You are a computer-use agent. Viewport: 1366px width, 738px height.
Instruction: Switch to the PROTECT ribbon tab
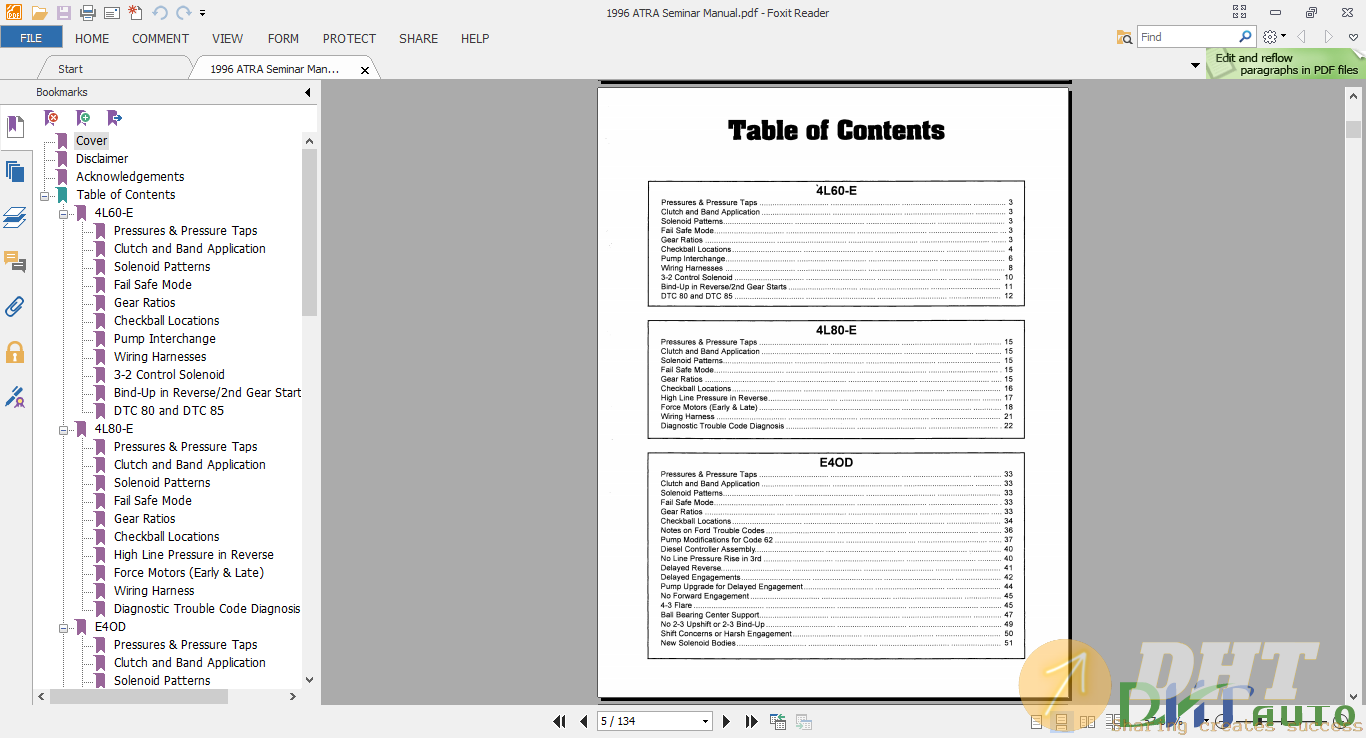[349, 38]
